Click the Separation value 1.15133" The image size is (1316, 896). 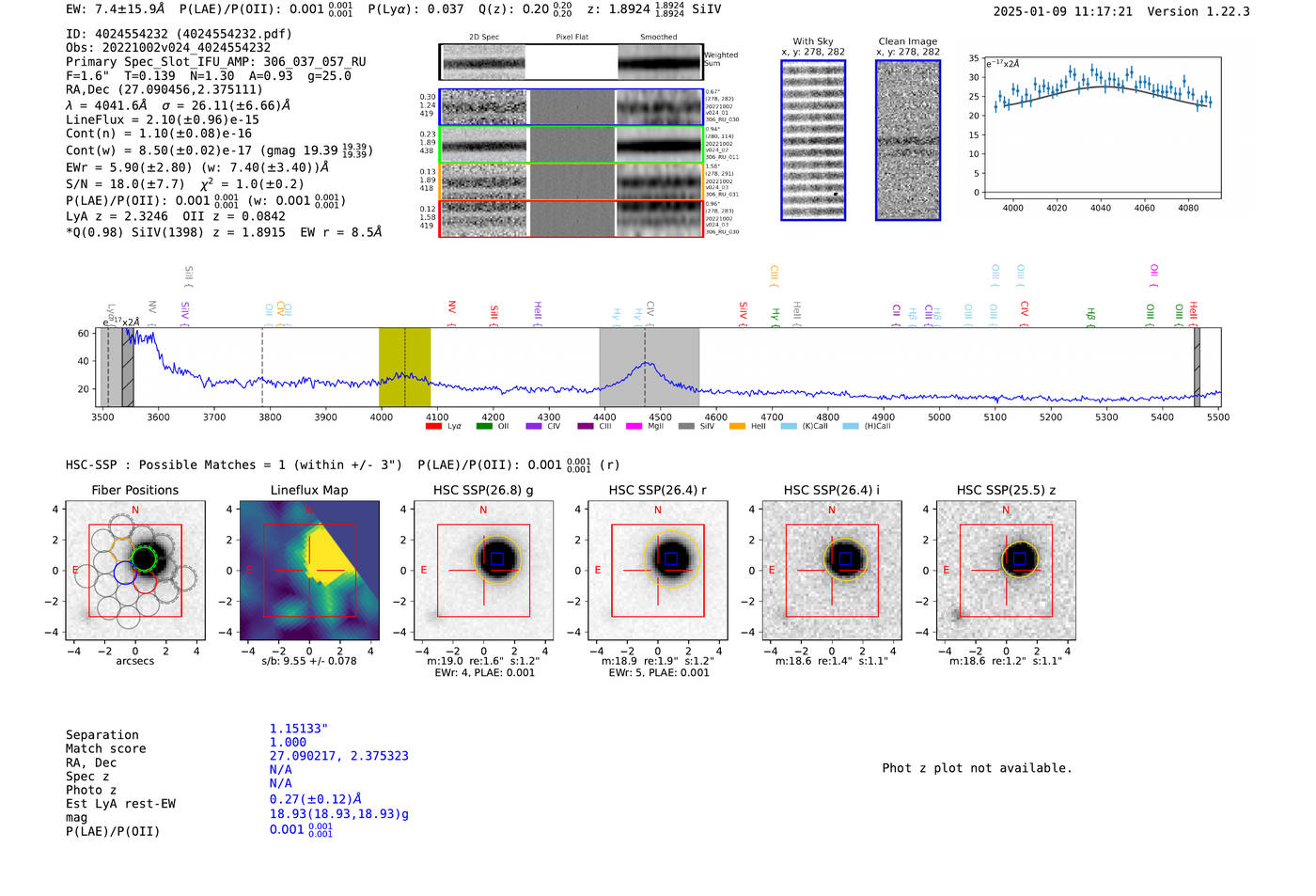[299, 729]
